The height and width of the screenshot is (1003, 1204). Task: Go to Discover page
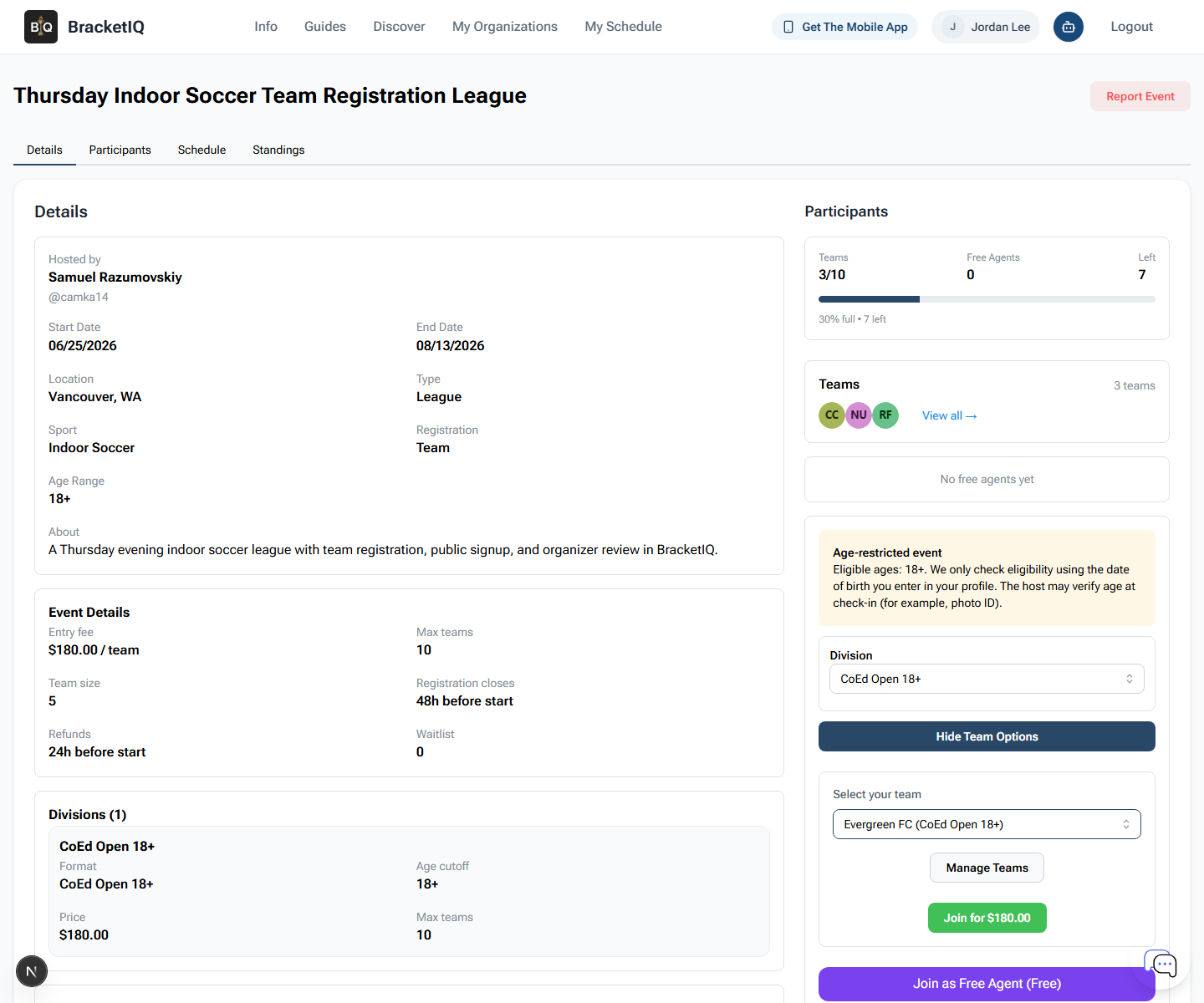[x=399, y=27]
